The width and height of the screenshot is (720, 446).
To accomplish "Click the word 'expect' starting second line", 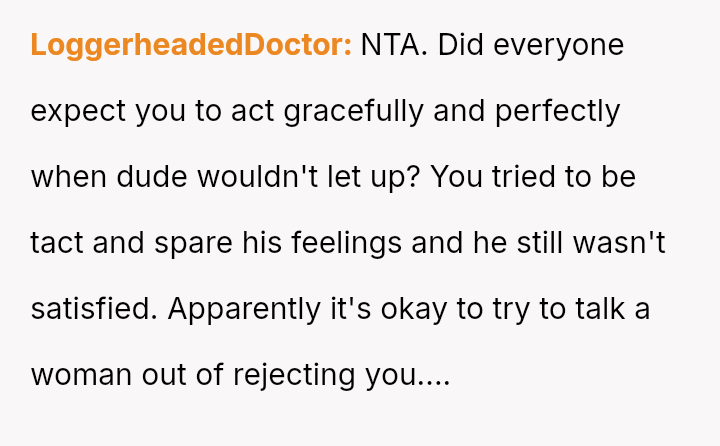I will click(78, 113).
